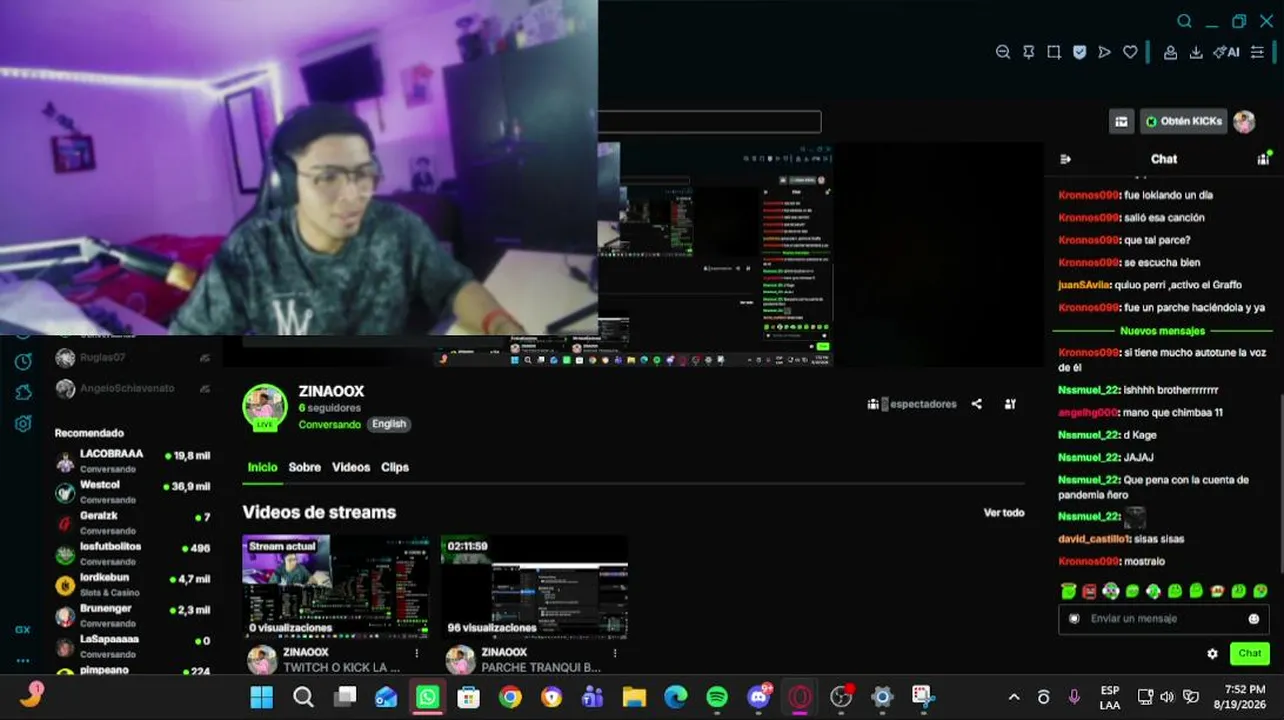This screenshot has height=720, width=1284.
Task: Open easy setup sliders icon
Action: pyautogui.click(x=1257, y=52)
